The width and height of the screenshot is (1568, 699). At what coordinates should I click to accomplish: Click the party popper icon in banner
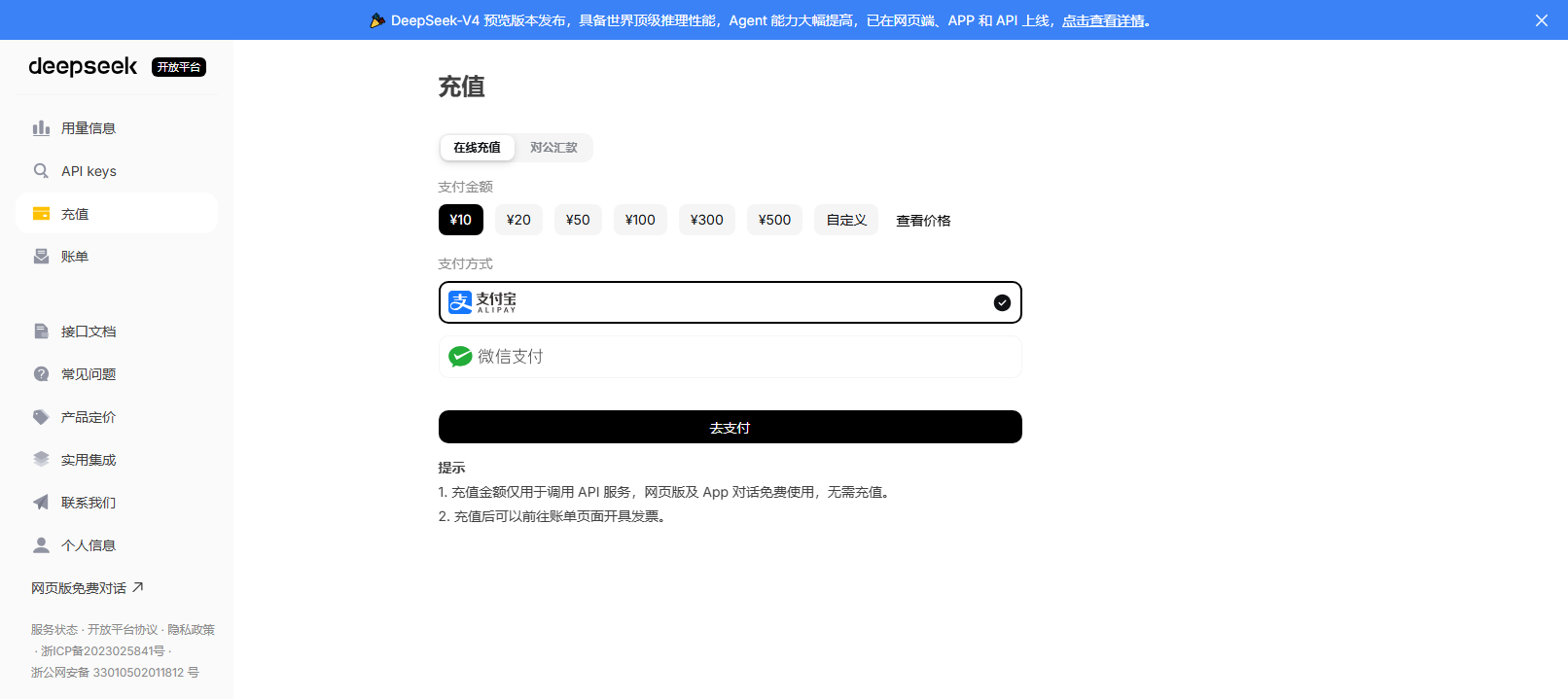coord(377,20)
